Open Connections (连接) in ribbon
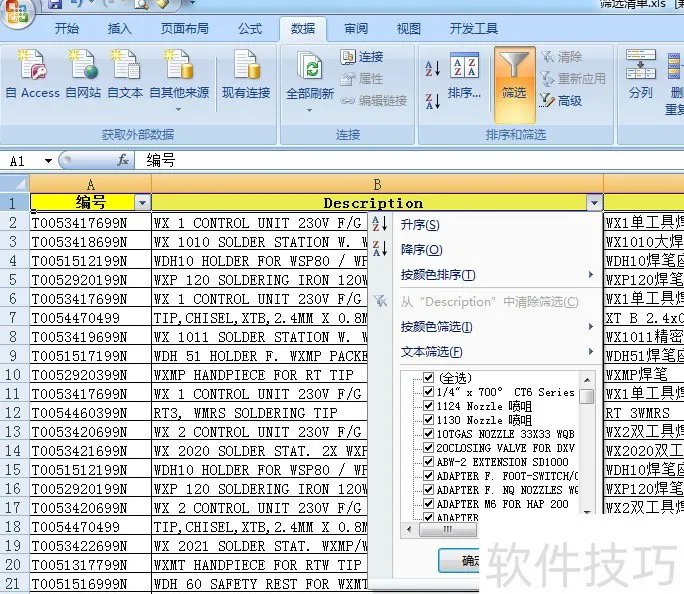 pos(362,57)
